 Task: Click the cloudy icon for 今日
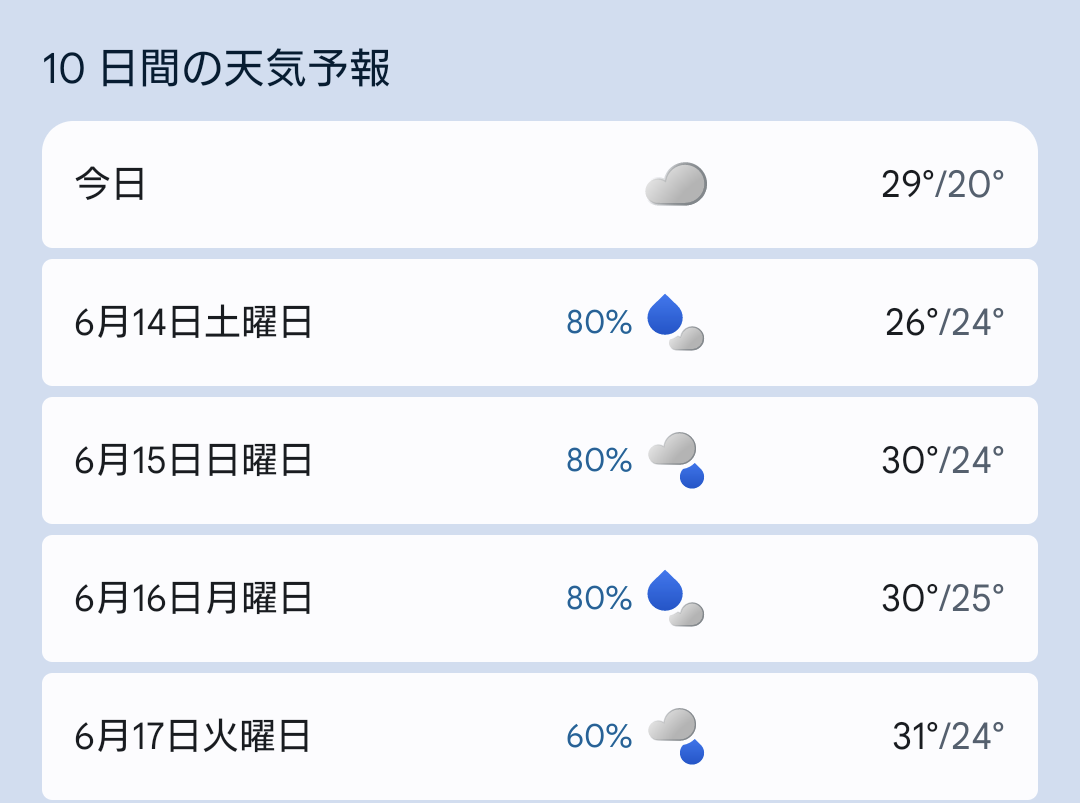(x=676, y=185)
